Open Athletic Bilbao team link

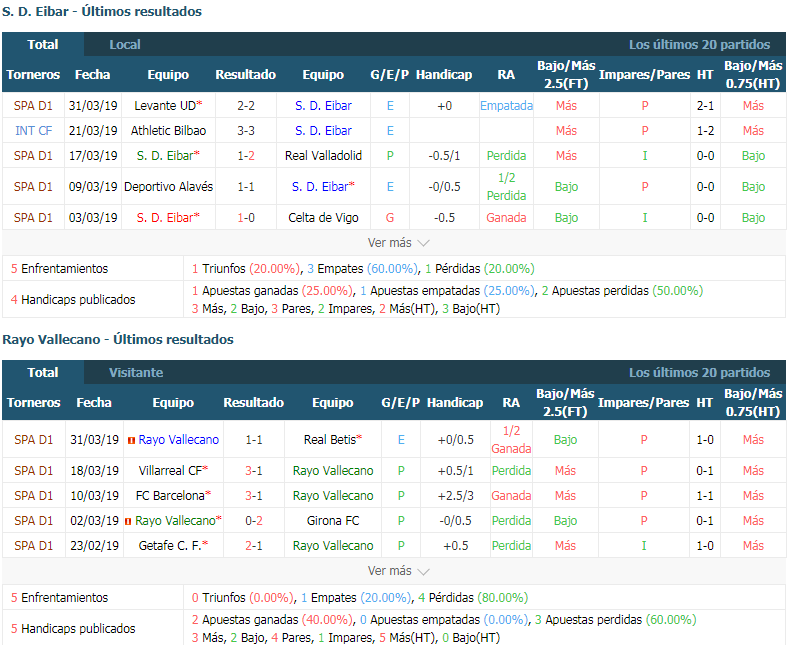[168, 131]
